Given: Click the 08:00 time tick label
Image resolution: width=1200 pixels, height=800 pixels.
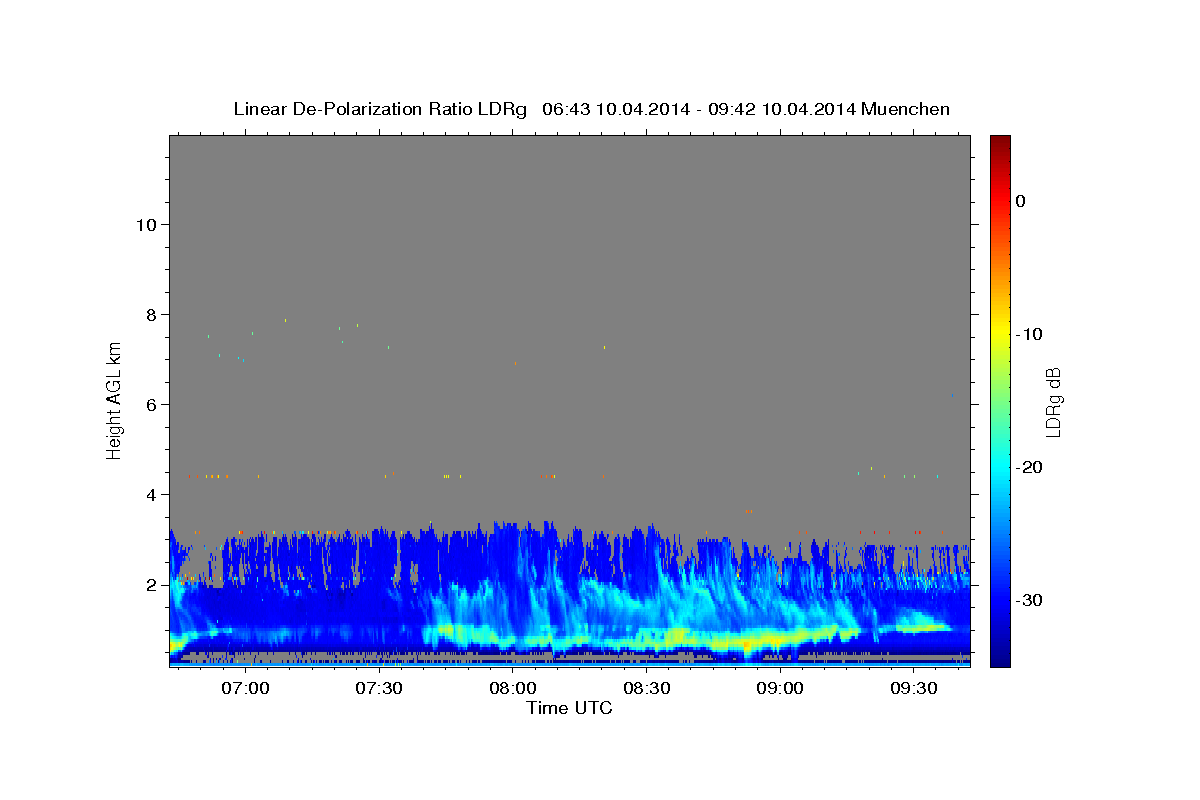Looking at the screenshot, I should 512,688.
